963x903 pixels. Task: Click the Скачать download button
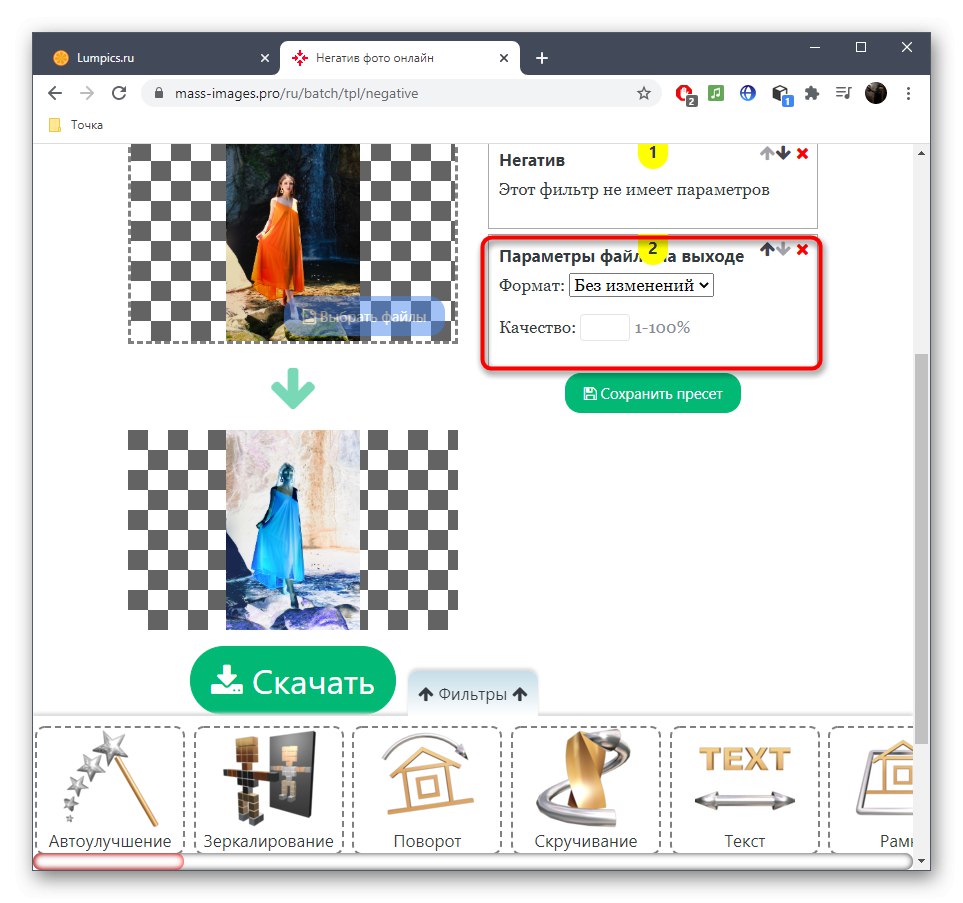pyautogui.click(x=293, y=680)
